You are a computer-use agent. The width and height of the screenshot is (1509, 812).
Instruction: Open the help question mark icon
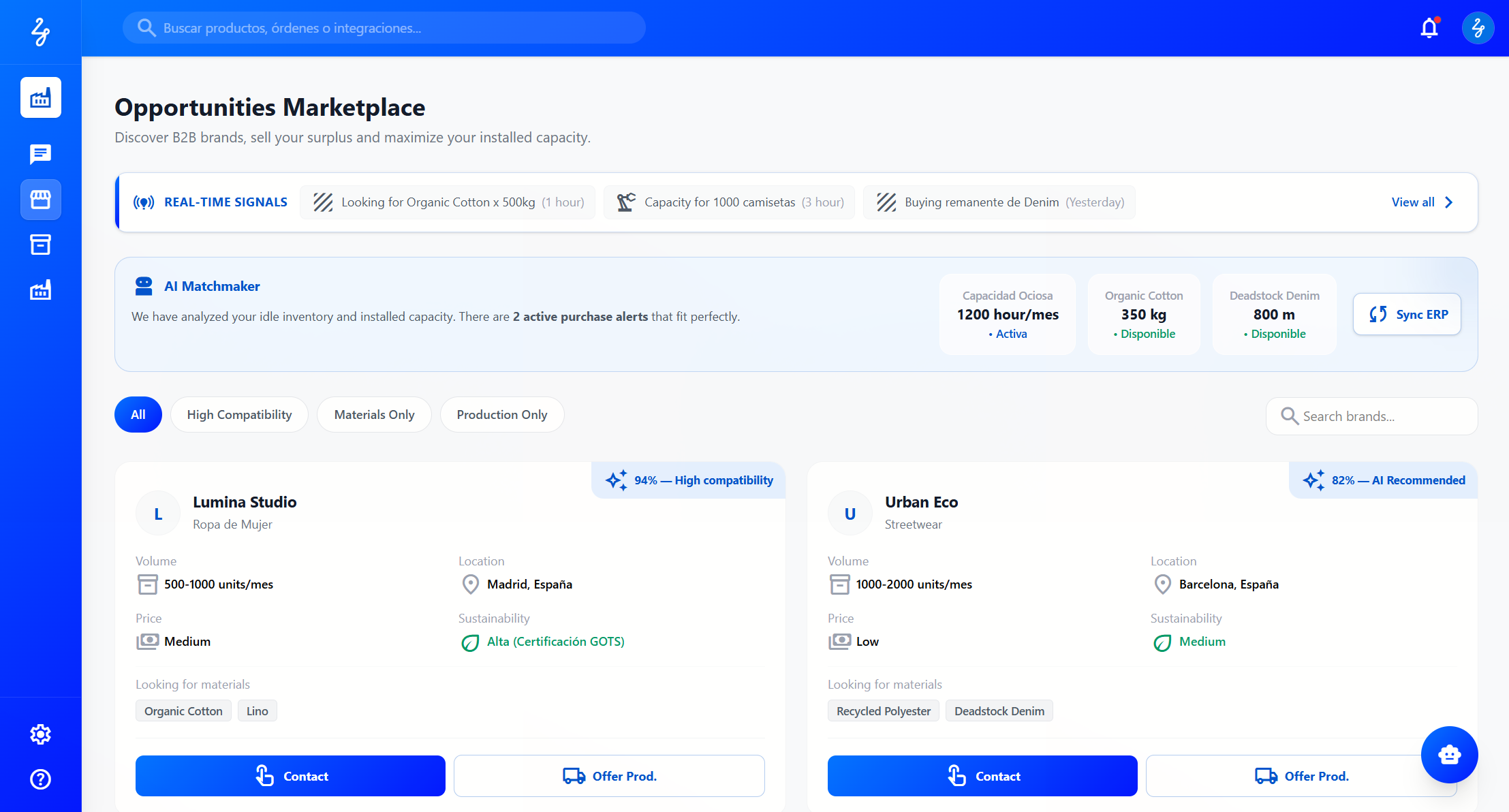[x=41, y=779]
